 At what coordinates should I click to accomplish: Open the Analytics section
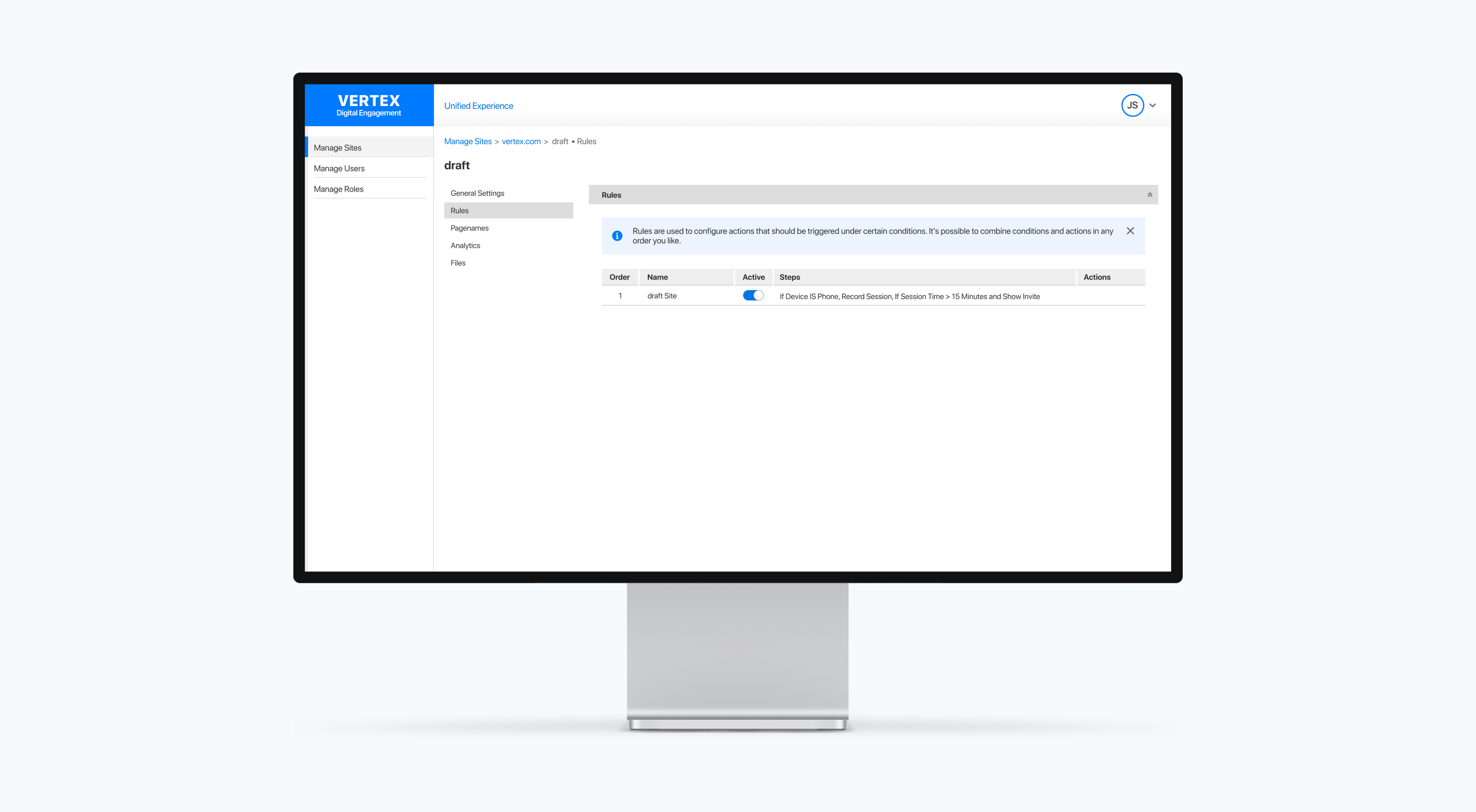pyautogui.click(x=465, y=245)
